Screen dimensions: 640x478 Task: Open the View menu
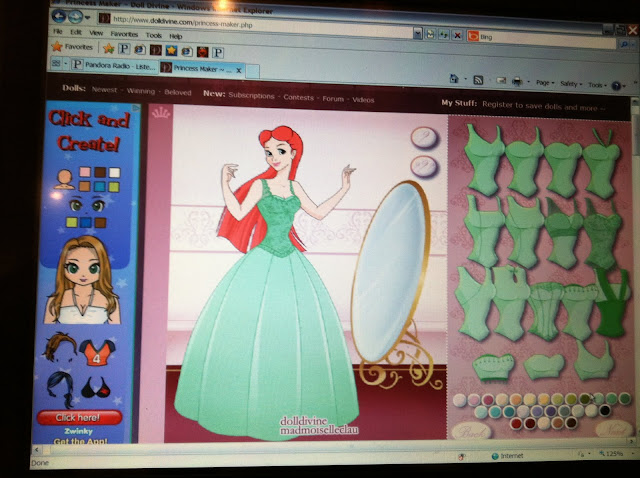point(96,33)
